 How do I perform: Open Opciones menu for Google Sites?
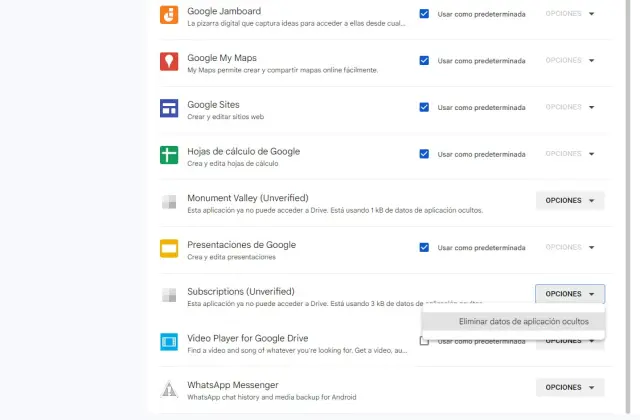tap(570, 107)
